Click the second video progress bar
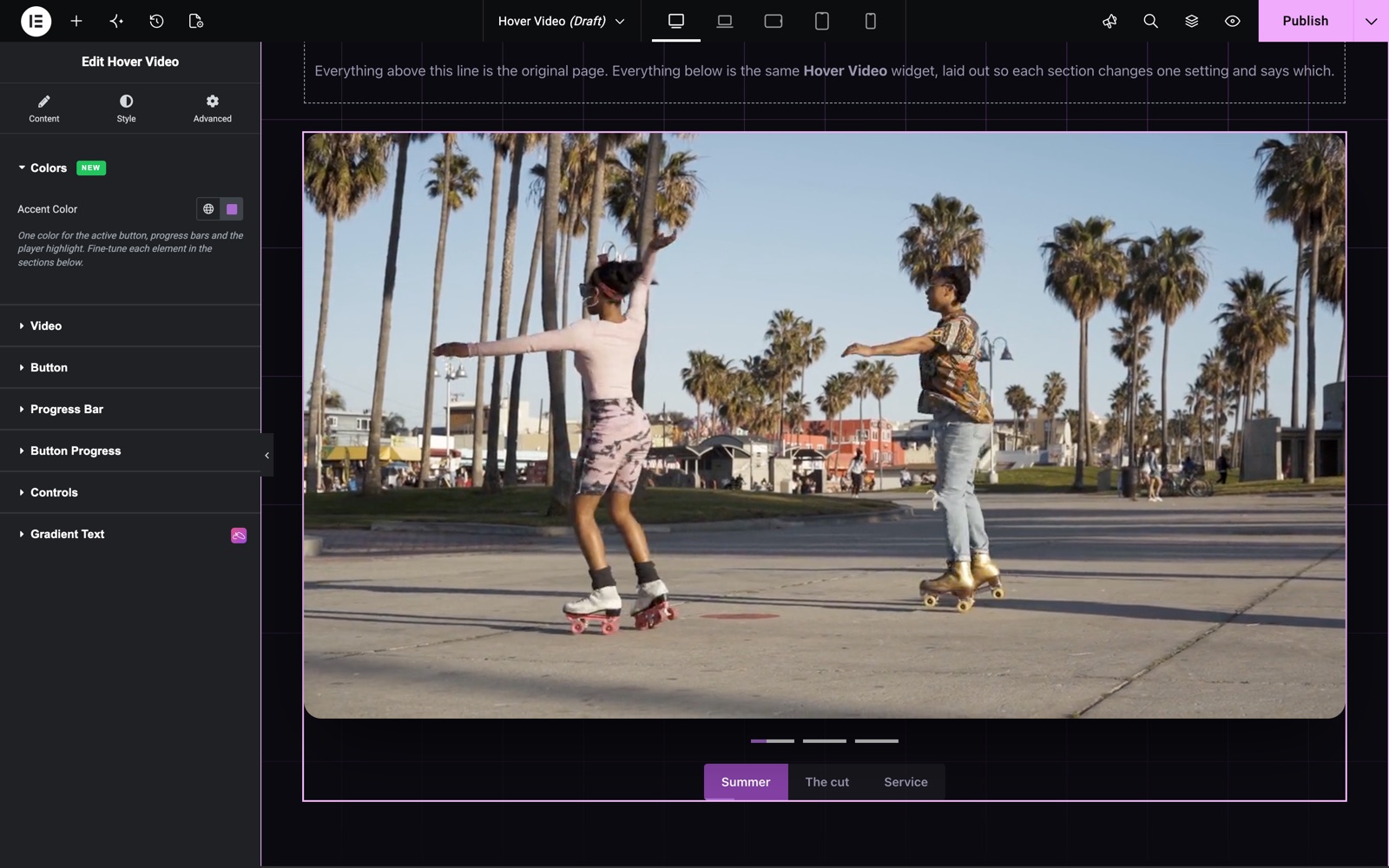The image size is (1389, 868). tap(825, 741)
